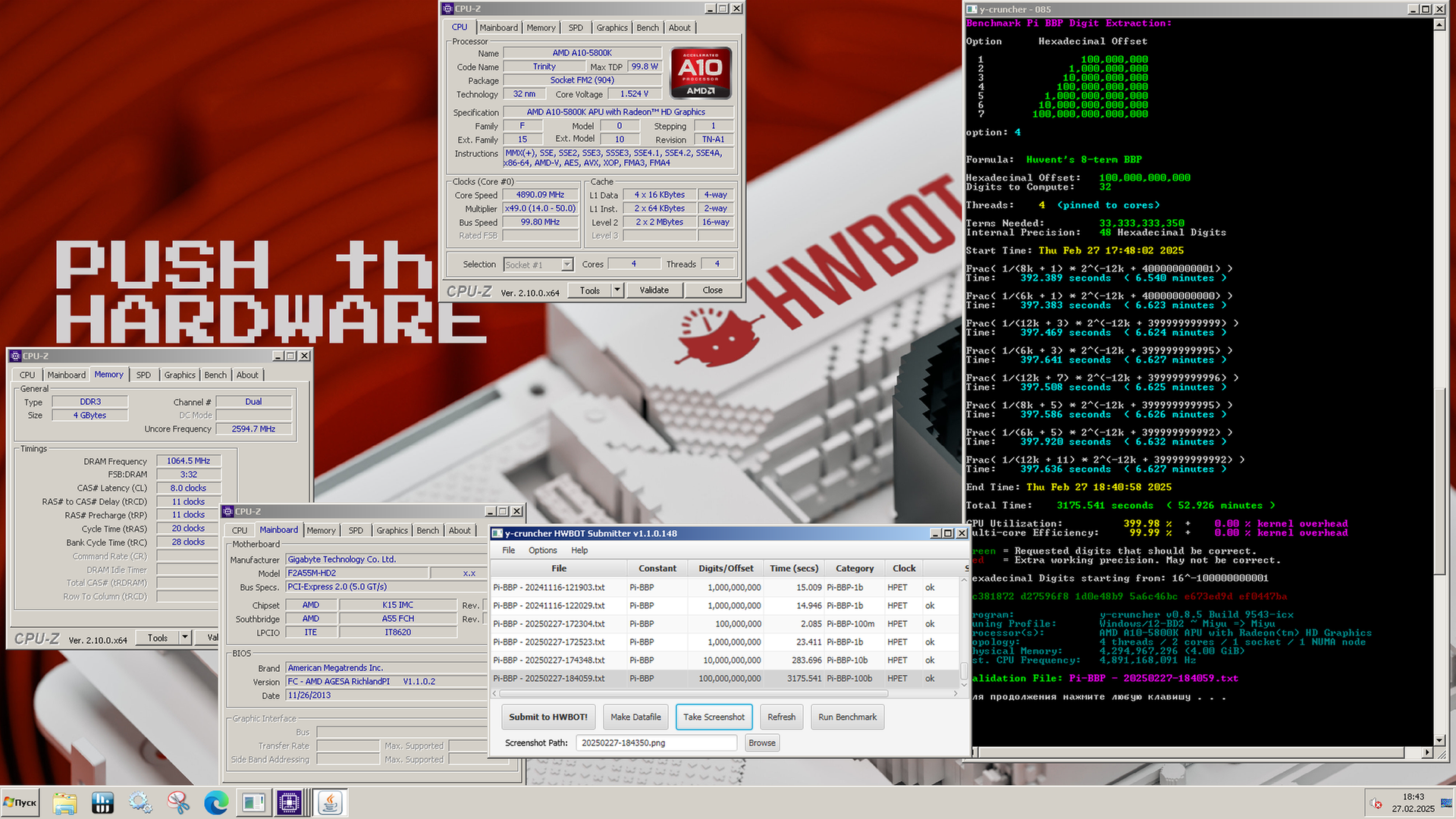Click the DRAM Frequency 1064.5 MHz value
The height and width of the screenshot is (819, 1456).
[189, 461]
